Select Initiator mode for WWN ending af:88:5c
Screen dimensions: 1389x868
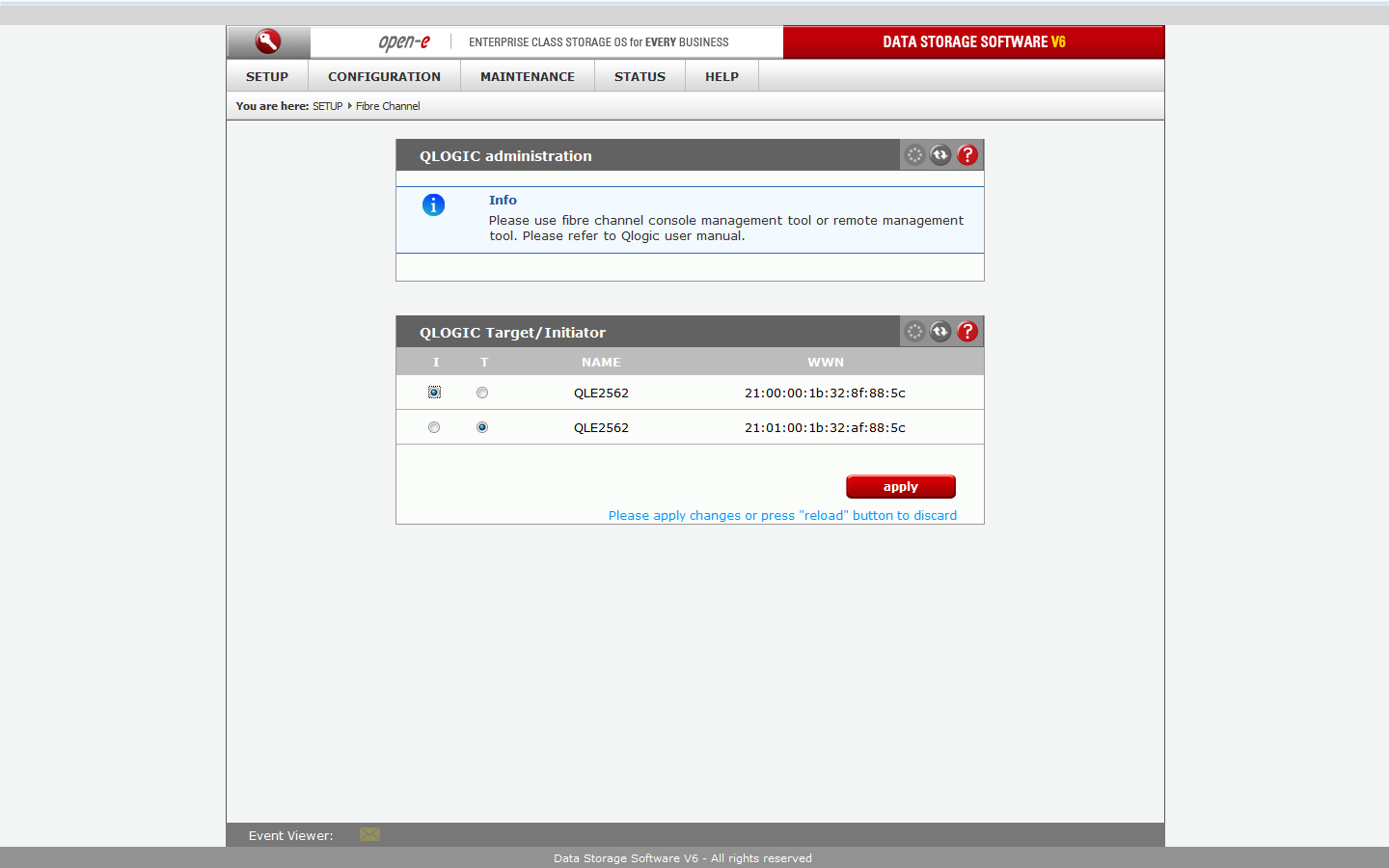pos(434,427)
